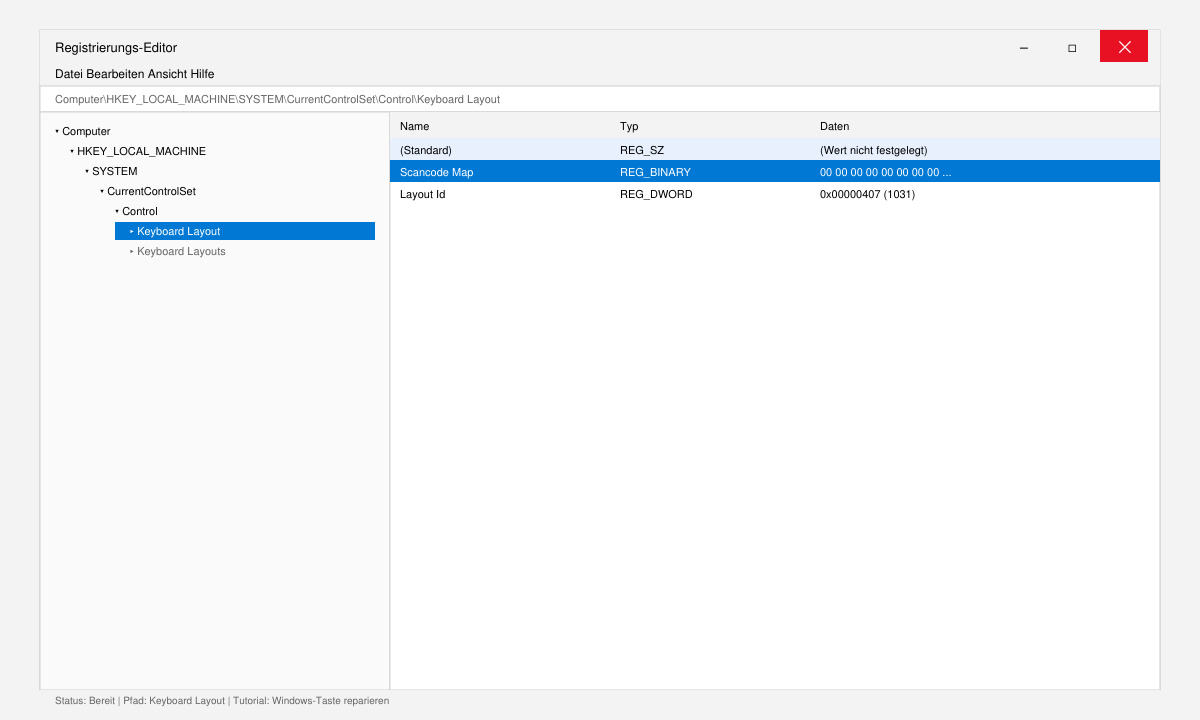The height and width of the screenshot is (720, 1200).
Task: Select the Layout Id value entry
Action: [x=775, y=194]
